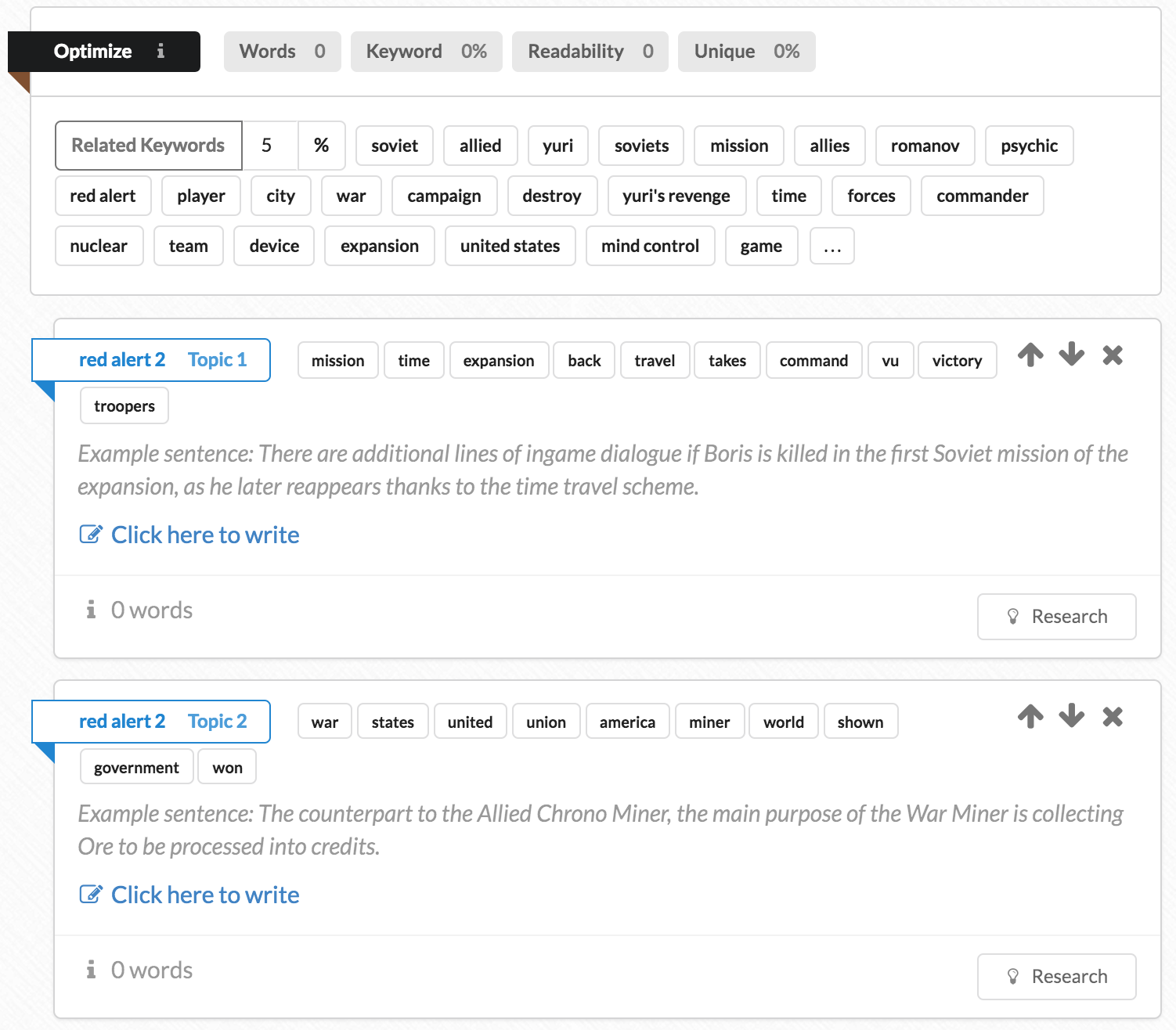Select the 'team' related keyword
This screenshot has width=1176, height=1030.
click(188, 246)
